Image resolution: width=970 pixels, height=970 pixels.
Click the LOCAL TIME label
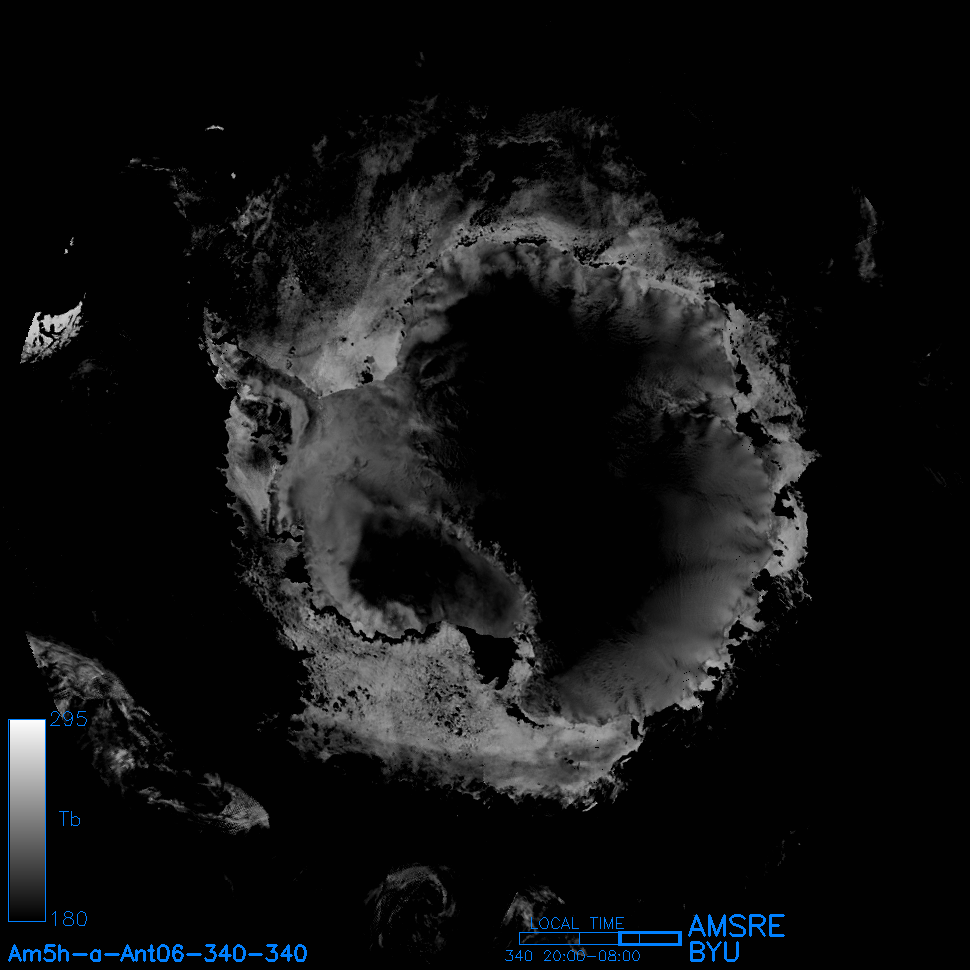577,923
